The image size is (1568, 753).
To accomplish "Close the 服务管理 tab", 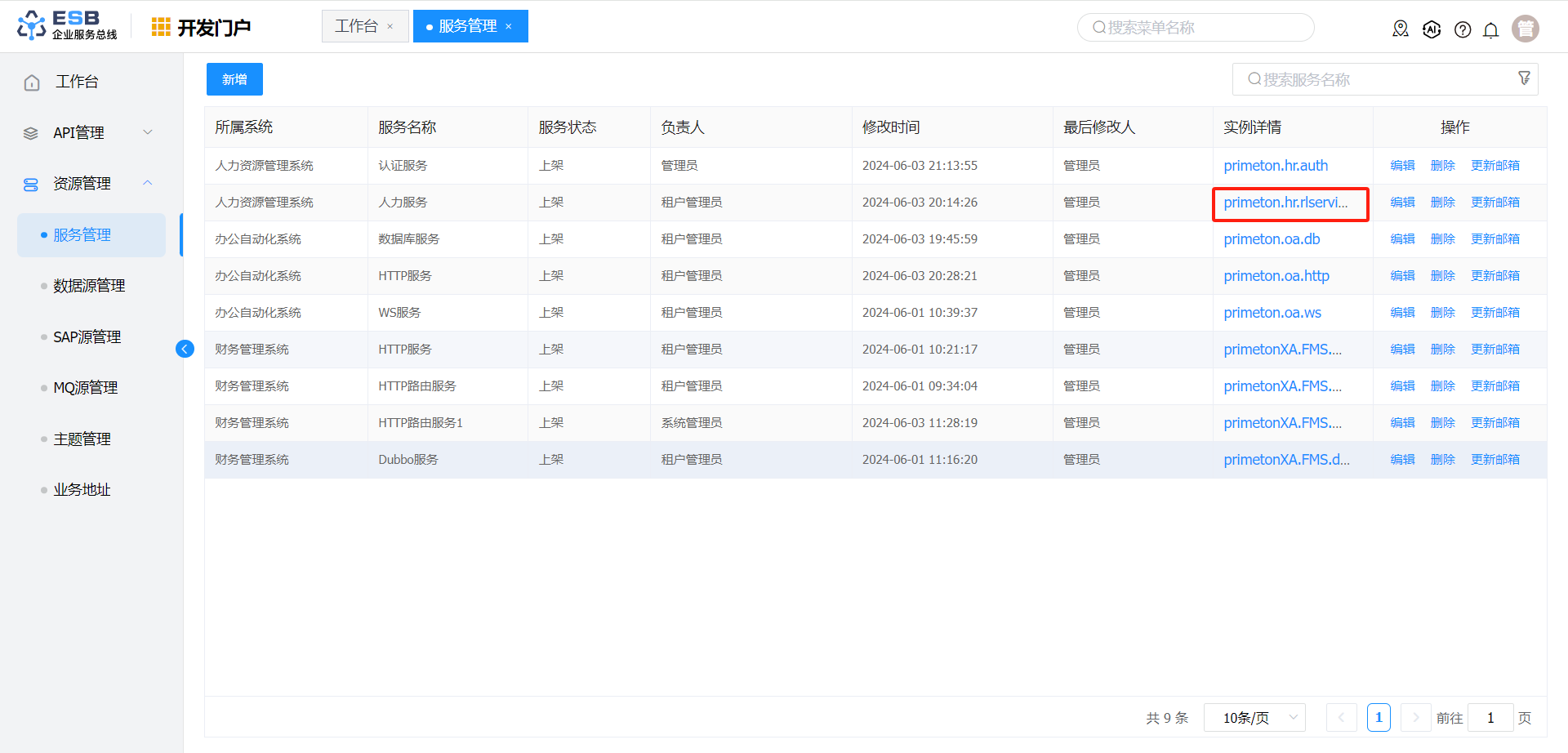I will pos(509,27).
